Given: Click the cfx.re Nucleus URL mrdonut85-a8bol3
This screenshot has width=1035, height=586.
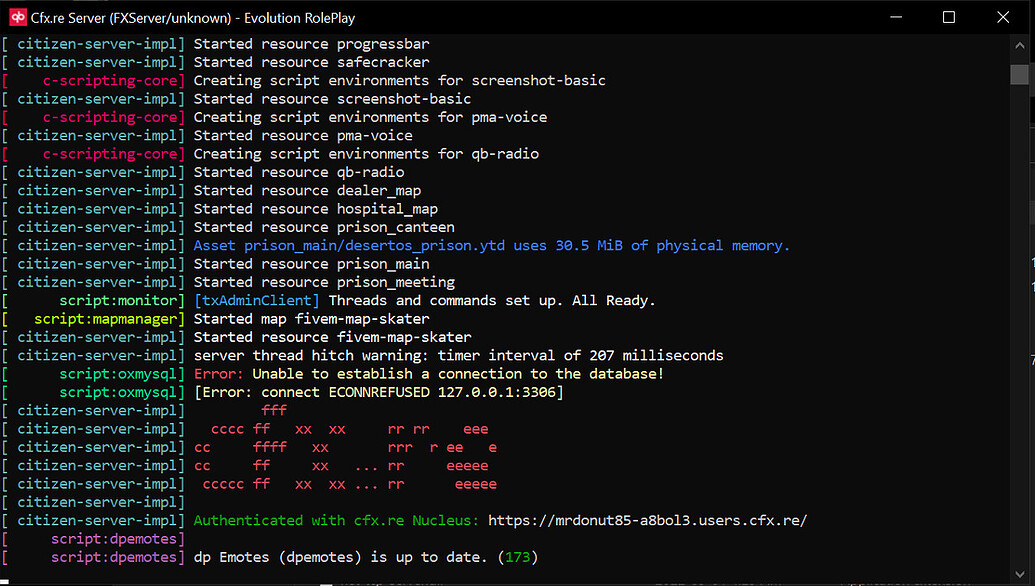Looking at the screenshot, I should pos(648,521).
